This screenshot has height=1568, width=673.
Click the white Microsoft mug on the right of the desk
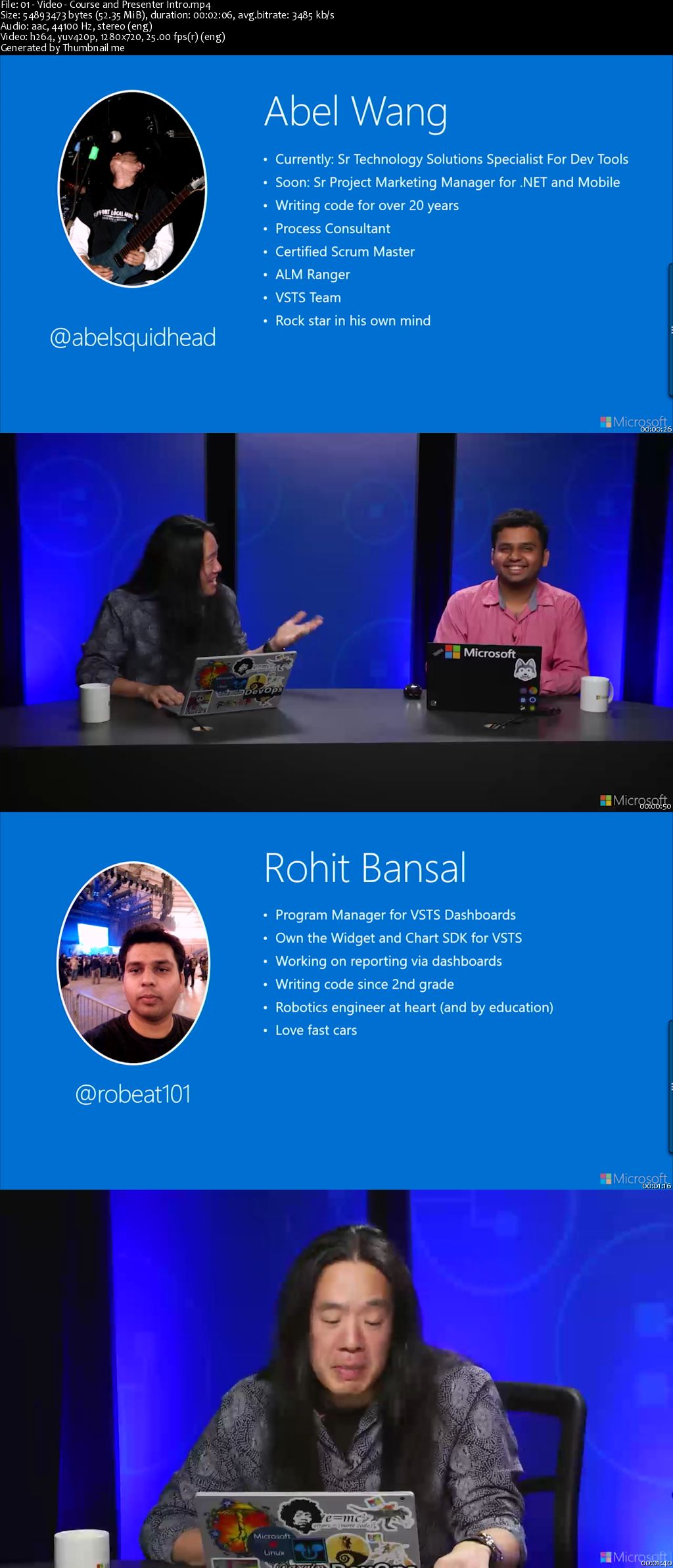[x=597, y=694]
